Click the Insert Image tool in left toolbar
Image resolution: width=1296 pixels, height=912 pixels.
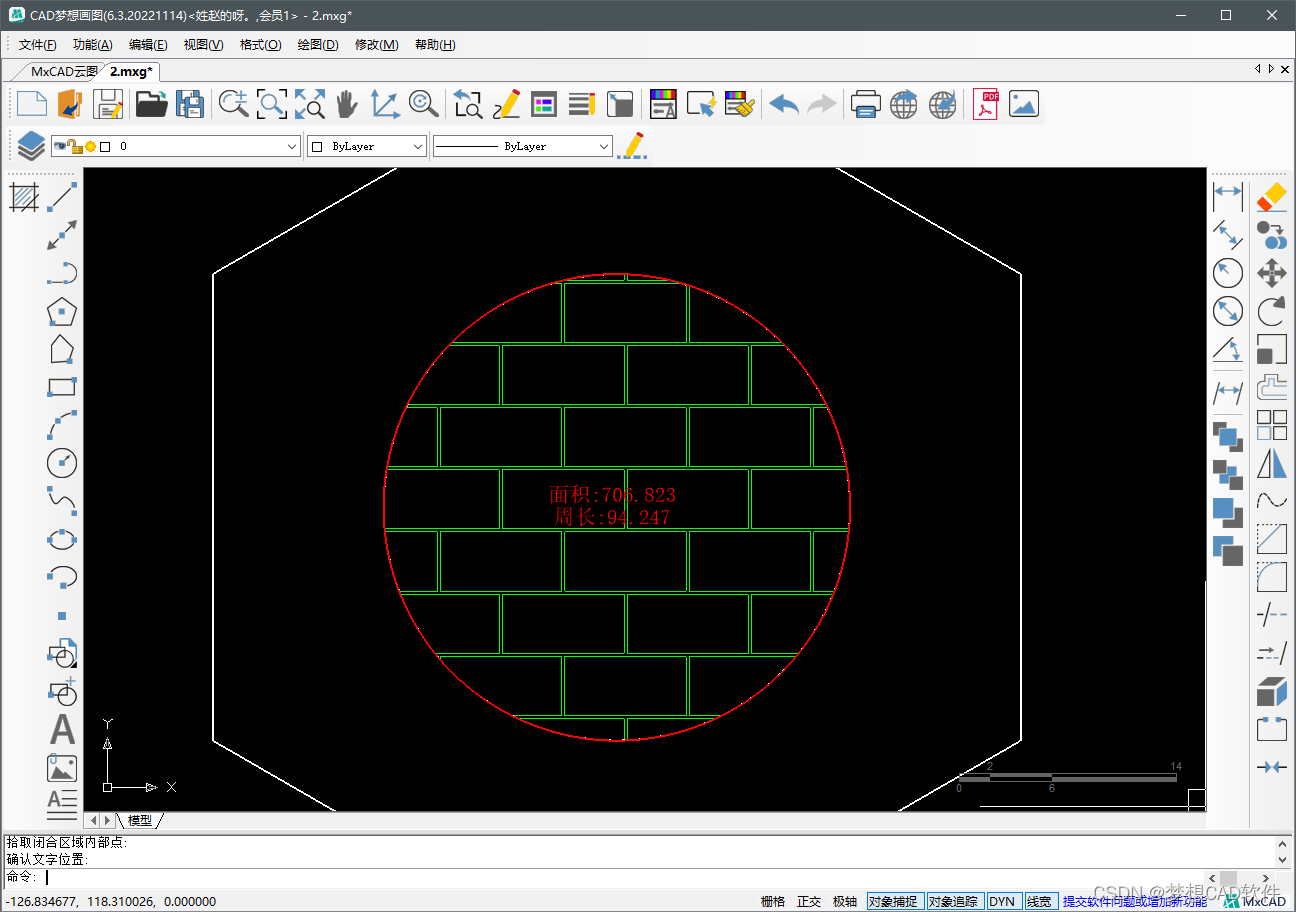[x=62, y=768]
